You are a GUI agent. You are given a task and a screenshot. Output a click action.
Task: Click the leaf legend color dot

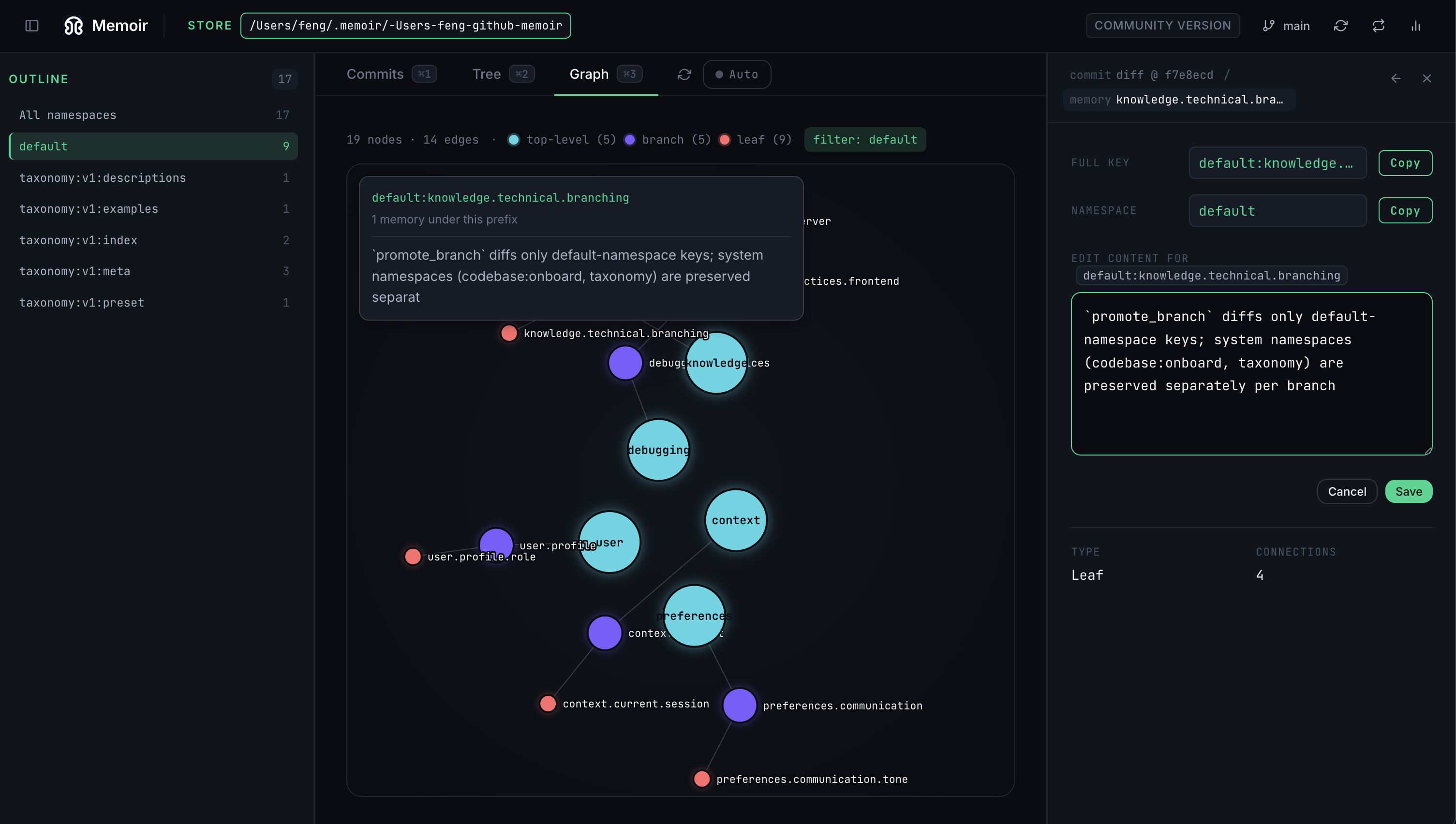point(724,139)
